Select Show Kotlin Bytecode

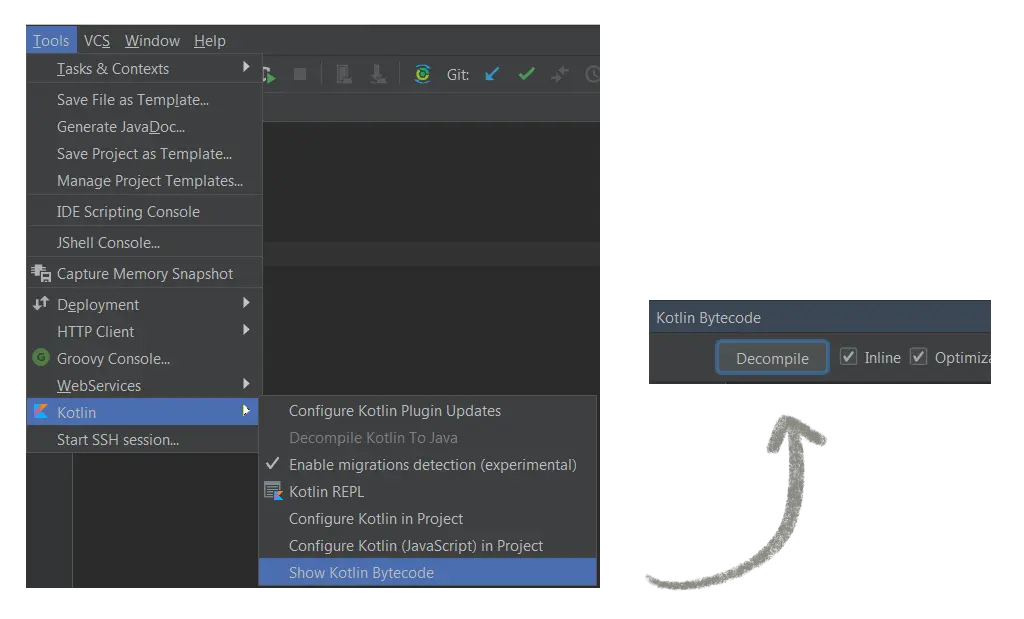(x=427, y=572)
